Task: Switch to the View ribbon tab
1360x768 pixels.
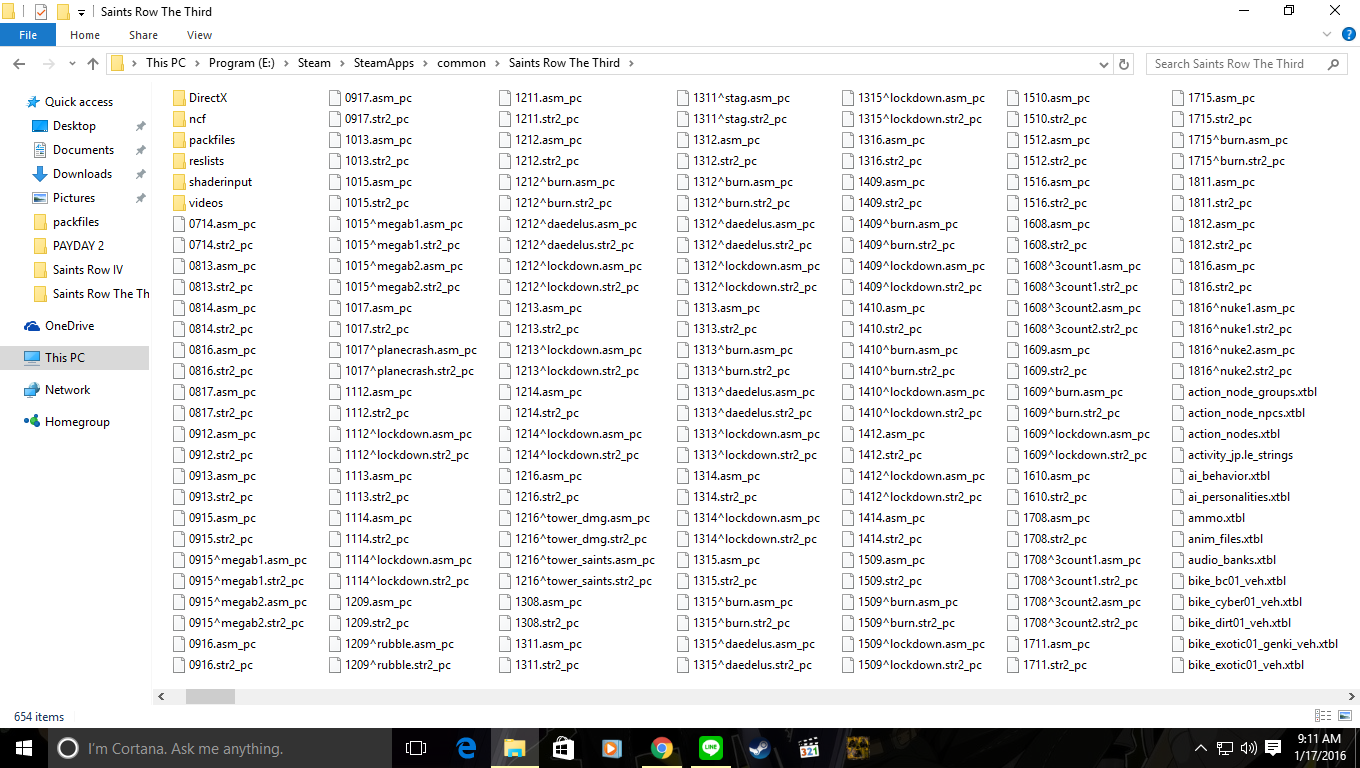Action: [199, 35]
